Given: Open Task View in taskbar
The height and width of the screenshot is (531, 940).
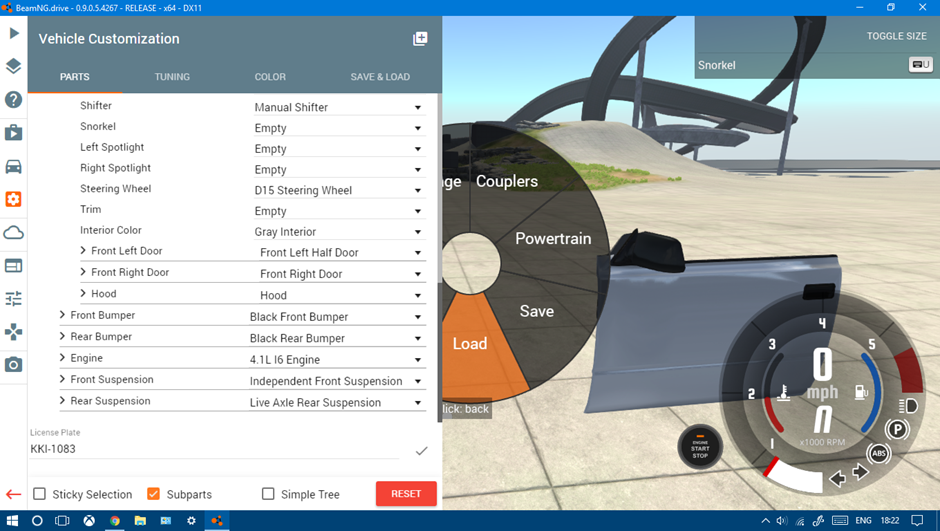Looking at the screenshot, I should 62,521.
